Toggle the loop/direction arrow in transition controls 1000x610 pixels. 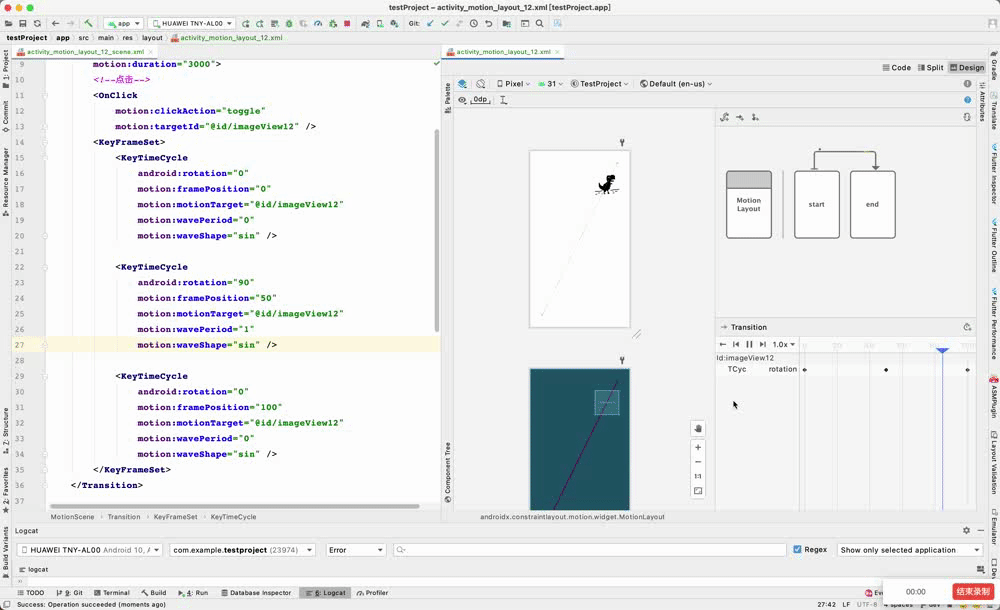pos(723,345)
